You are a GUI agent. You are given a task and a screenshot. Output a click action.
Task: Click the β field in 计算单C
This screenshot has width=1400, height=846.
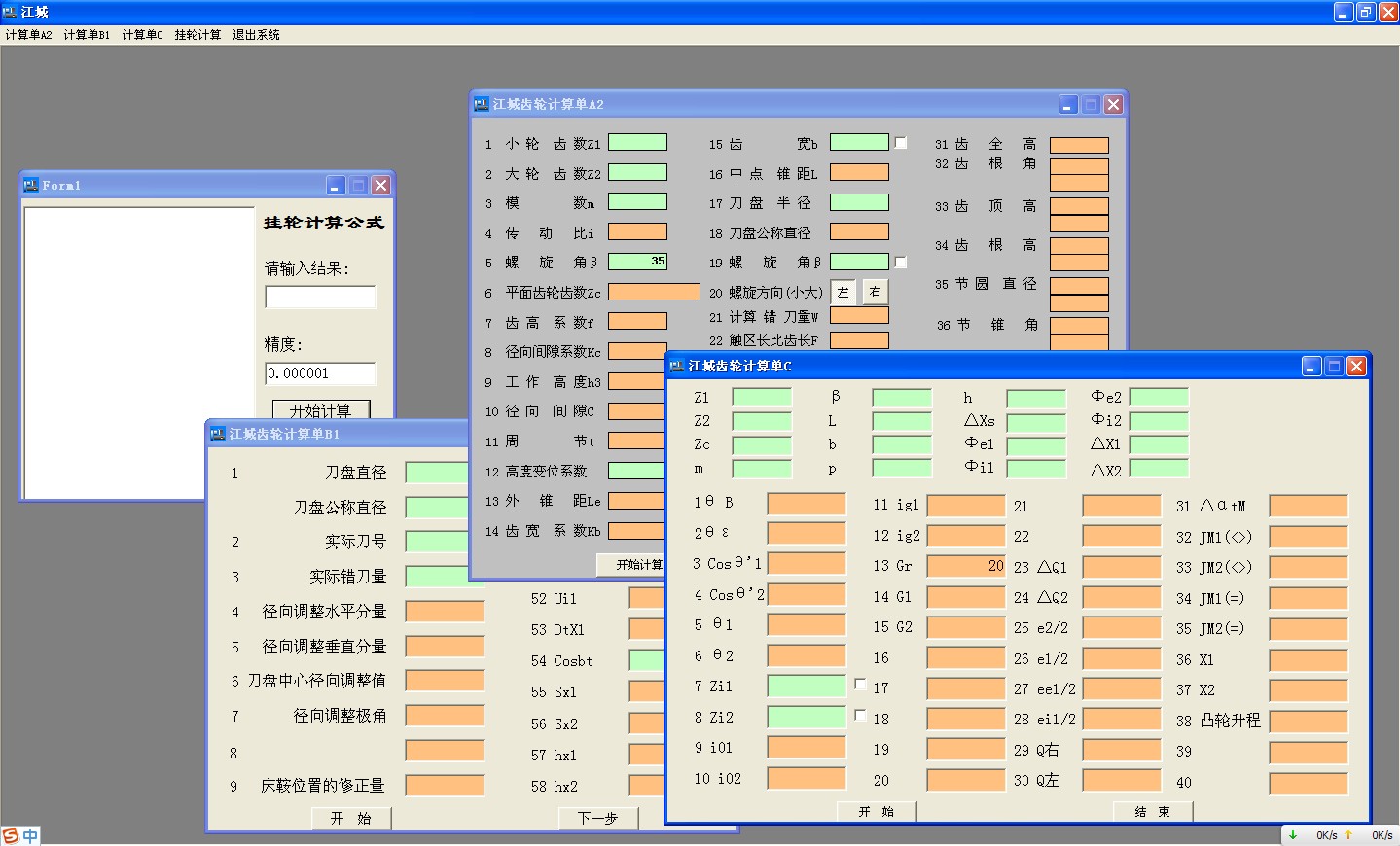point(902,397)
